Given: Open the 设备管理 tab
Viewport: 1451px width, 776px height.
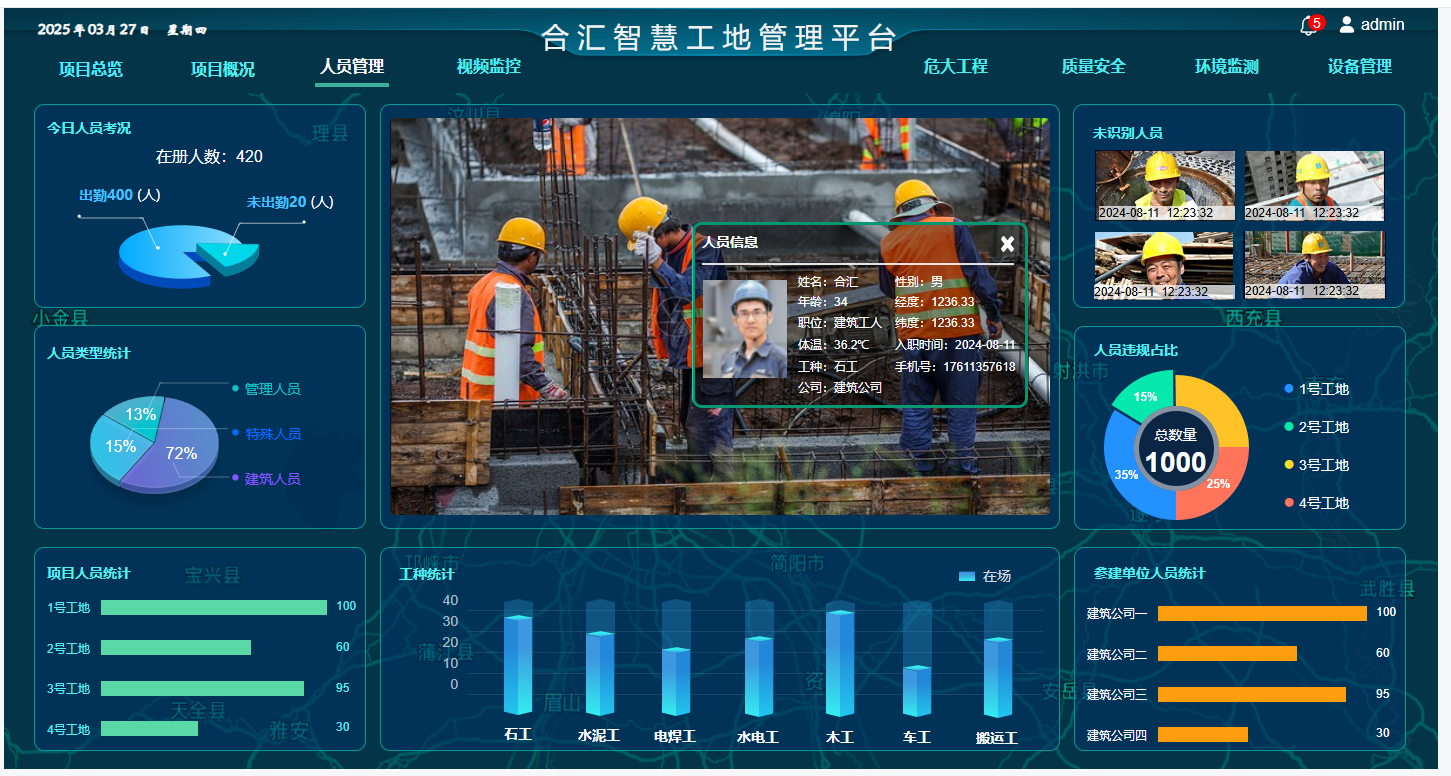Looking at the screenshot, I should coord(1359,67).
